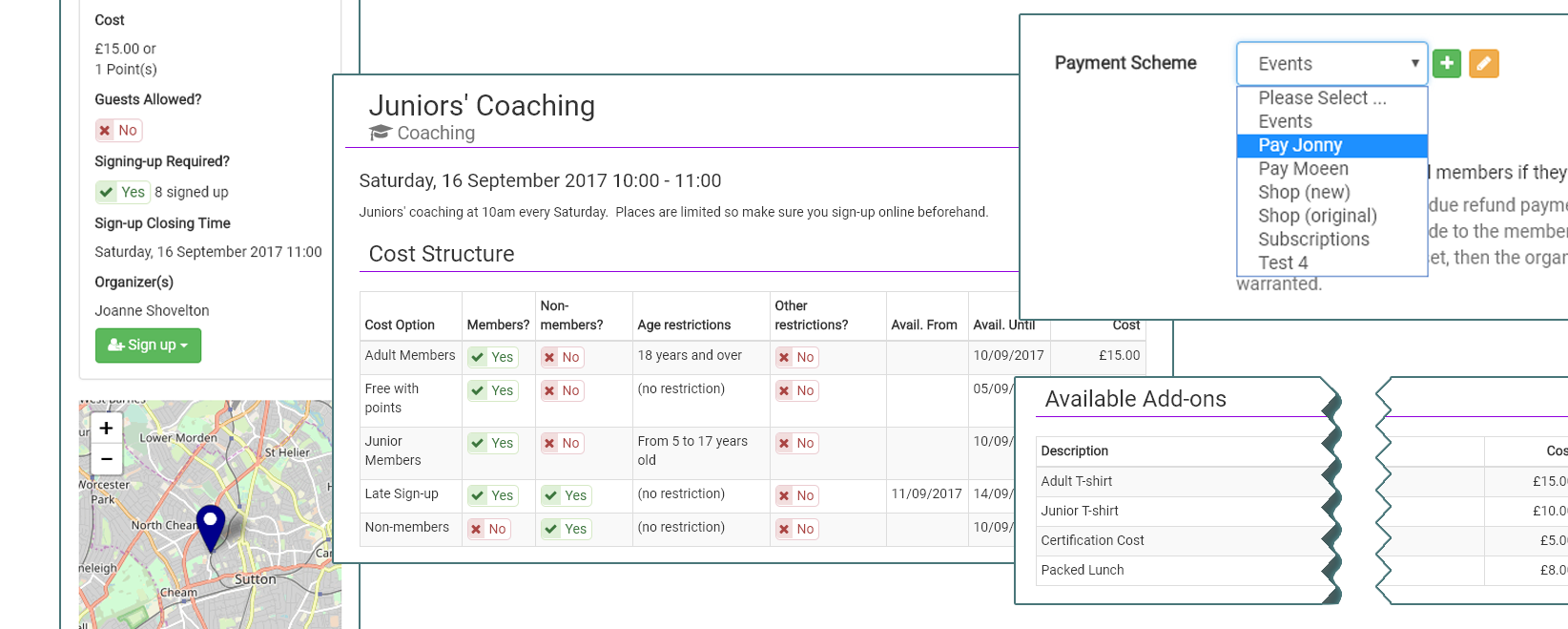This screenshot has width=1568, height=629.
Task: Select Shop (original) option in the list
Action: tap(1317, 216)
